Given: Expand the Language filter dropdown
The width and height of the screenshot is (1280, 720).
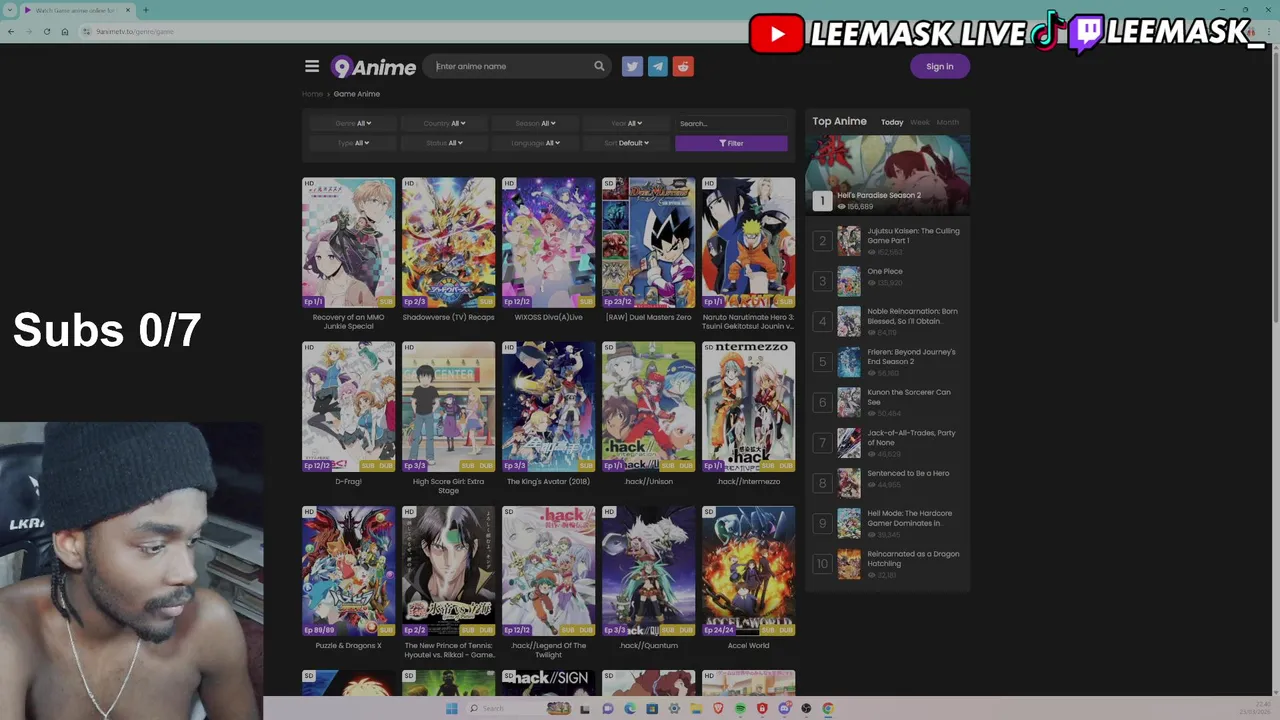Looking at the screenshot, I should pyautogui.click(x=535, y=143).
